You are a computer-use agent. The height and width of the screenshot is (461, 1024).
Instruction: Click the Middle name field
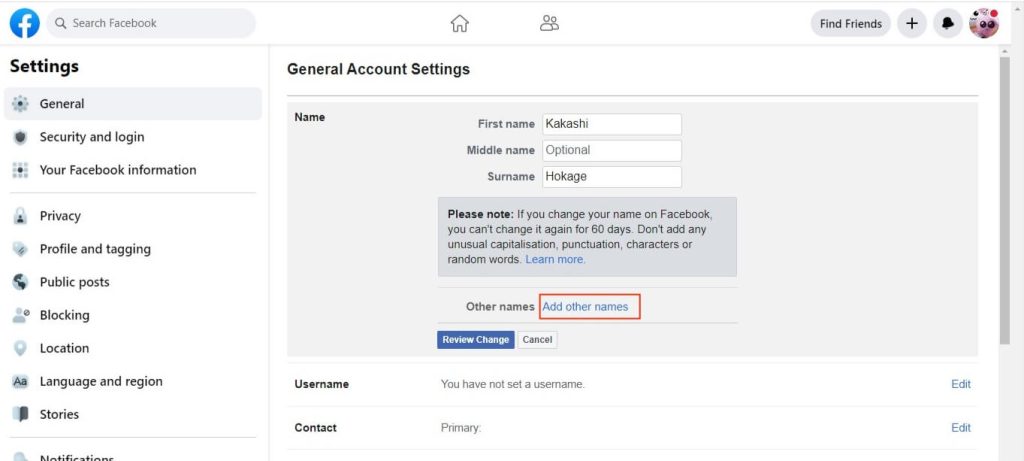(x=612, y=150)
